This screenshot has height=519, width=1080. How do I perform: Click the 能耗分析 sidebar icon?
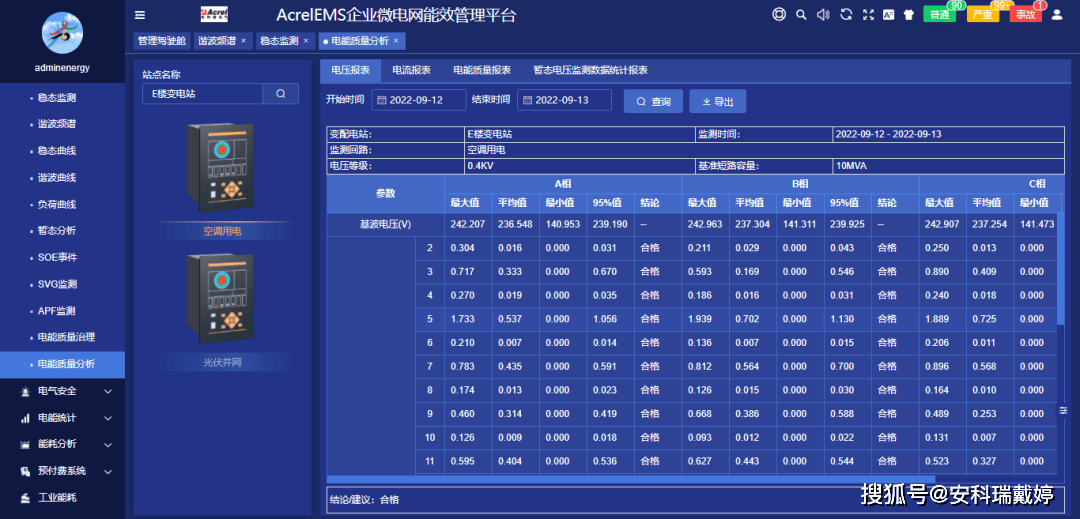[25, 444]
